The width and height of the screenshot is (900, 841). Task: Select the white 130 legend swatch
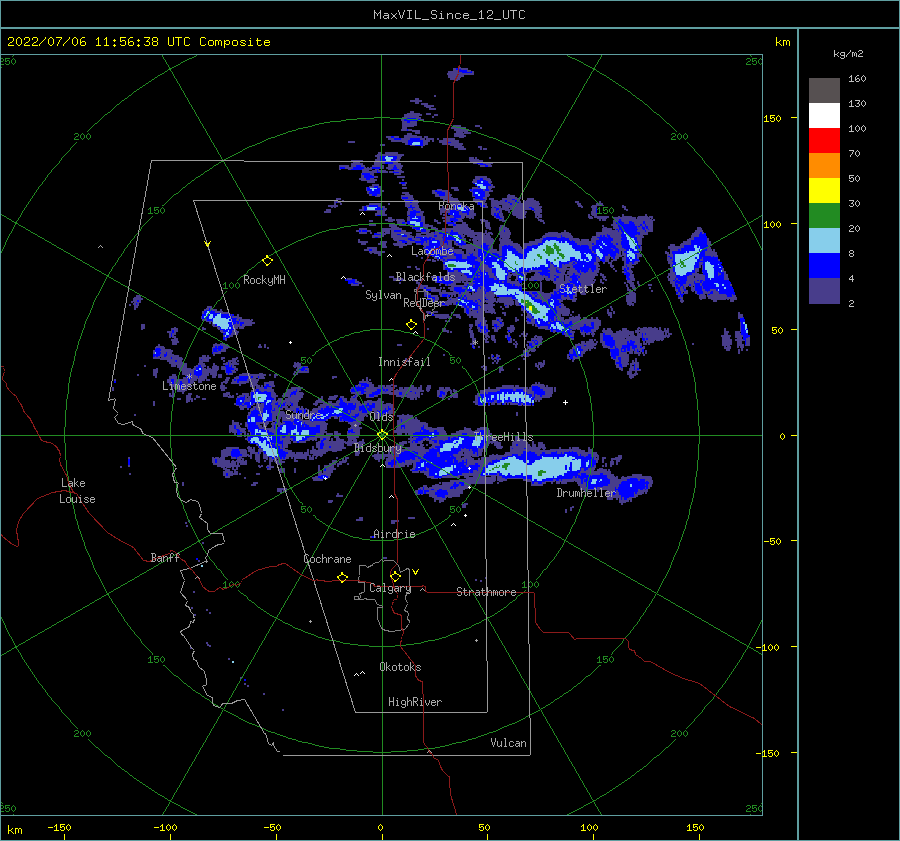pos(824,115)
